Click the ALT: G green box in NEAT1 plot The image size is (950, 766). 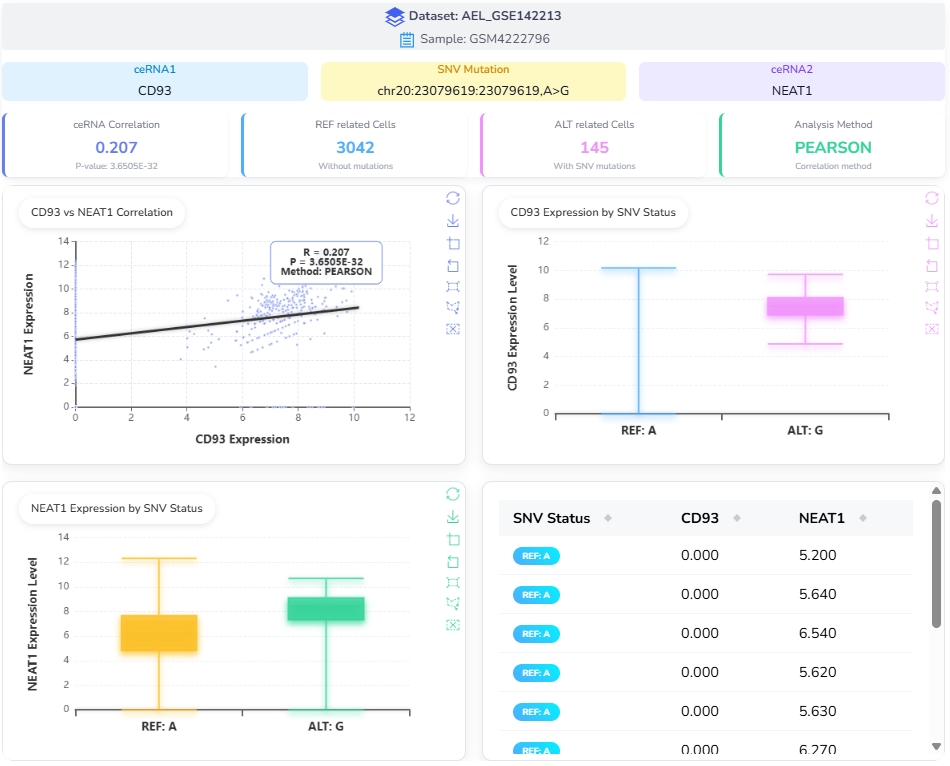pyautogui.click(x=326, y=609)
